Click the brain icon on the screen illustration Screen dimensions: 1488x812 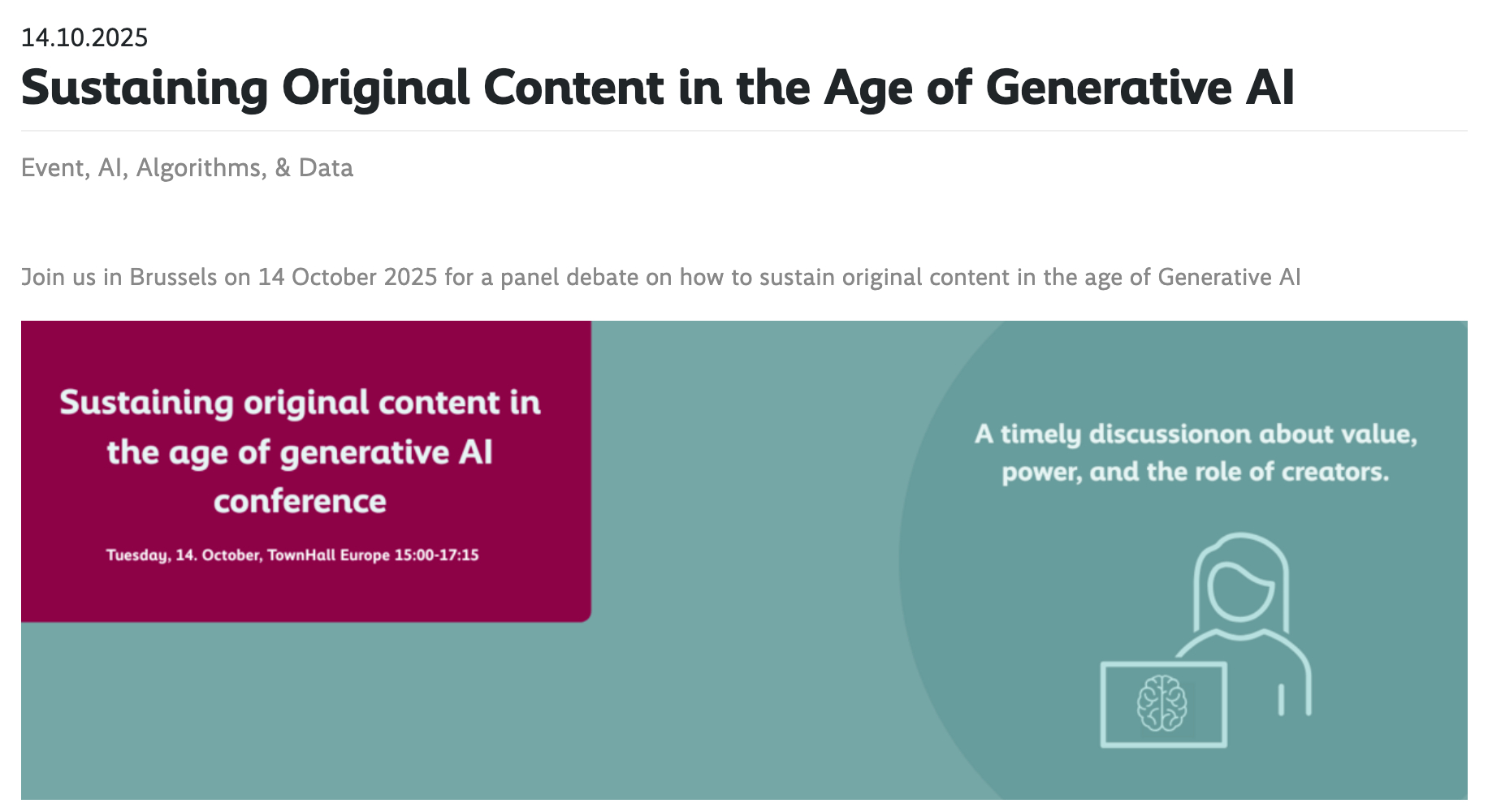[1161, 703]
